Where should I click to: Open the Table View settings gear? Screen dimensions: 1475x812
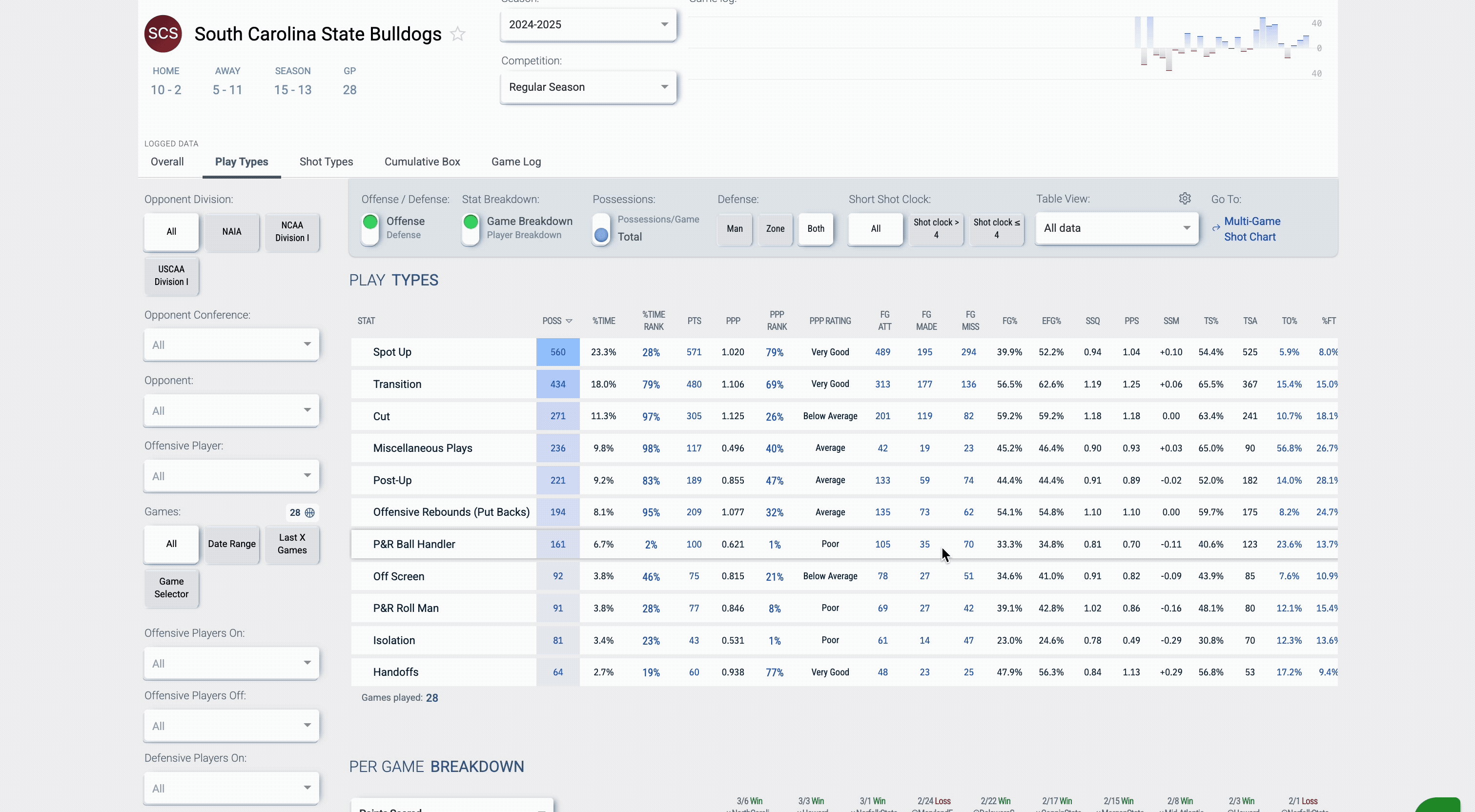coord(1185,198)
